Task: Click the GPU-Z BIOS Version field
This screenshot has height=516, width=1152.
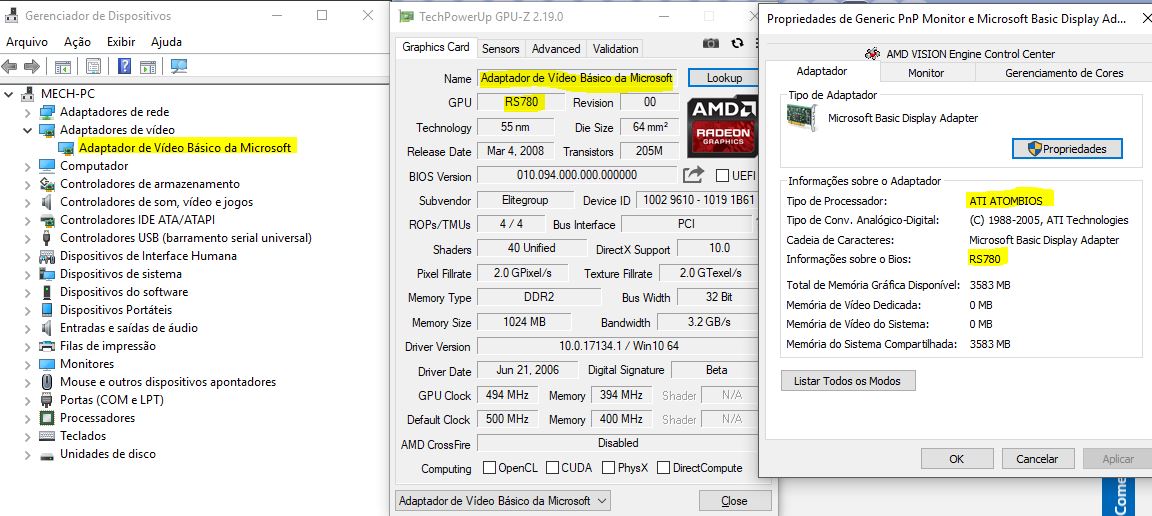Action: click(577, 175)
